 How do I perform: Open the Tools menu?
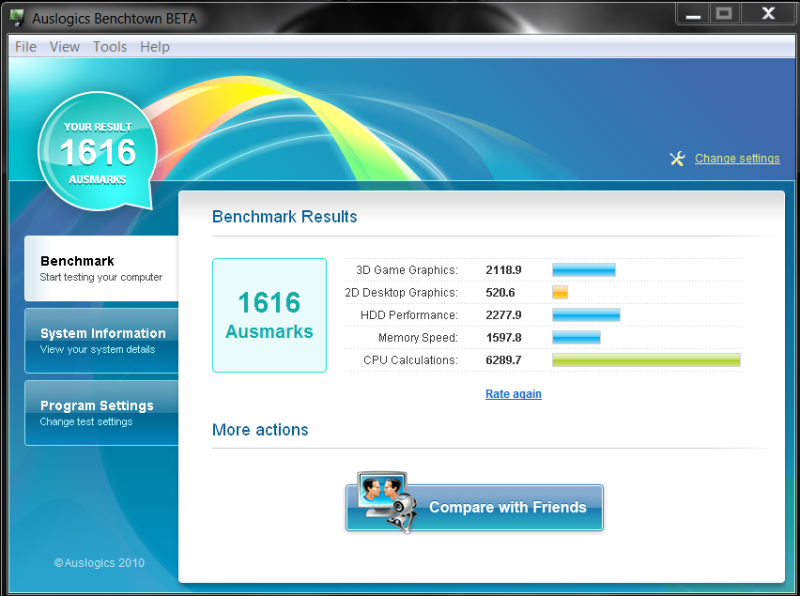[x=110, y=47]
